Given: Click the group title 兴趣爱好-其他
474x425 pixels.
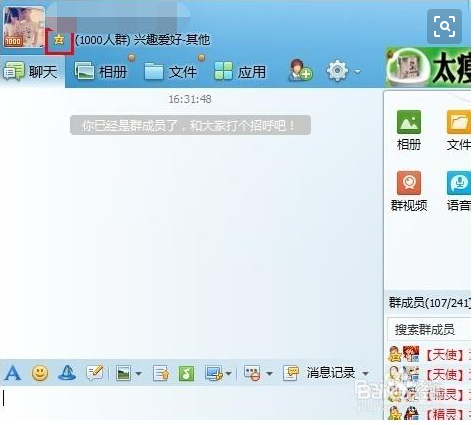Looking at the screenshot, I should tap(172, 40).
